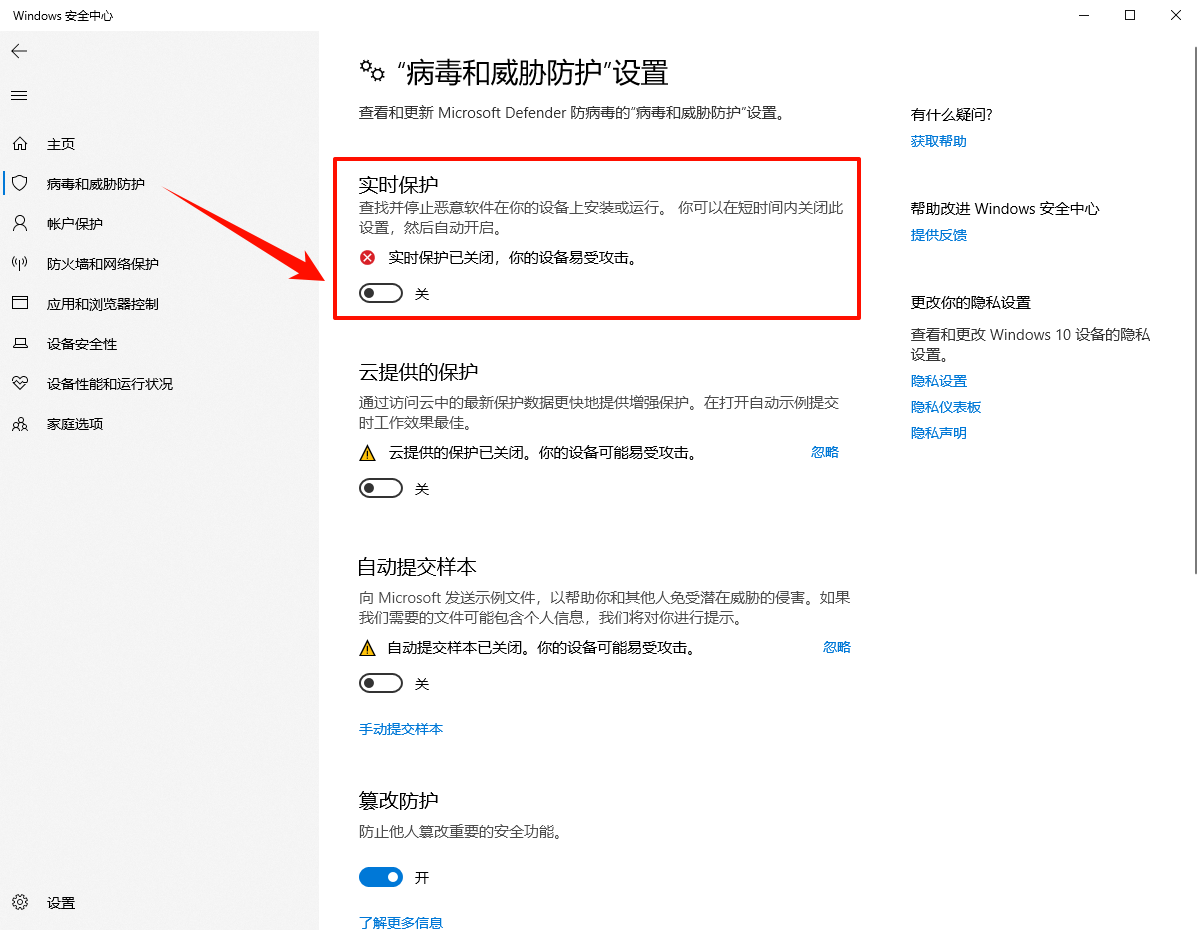Click the warning triangle under 自动提交样本
The image size is (1199, 930).
[x=368, y=648]
